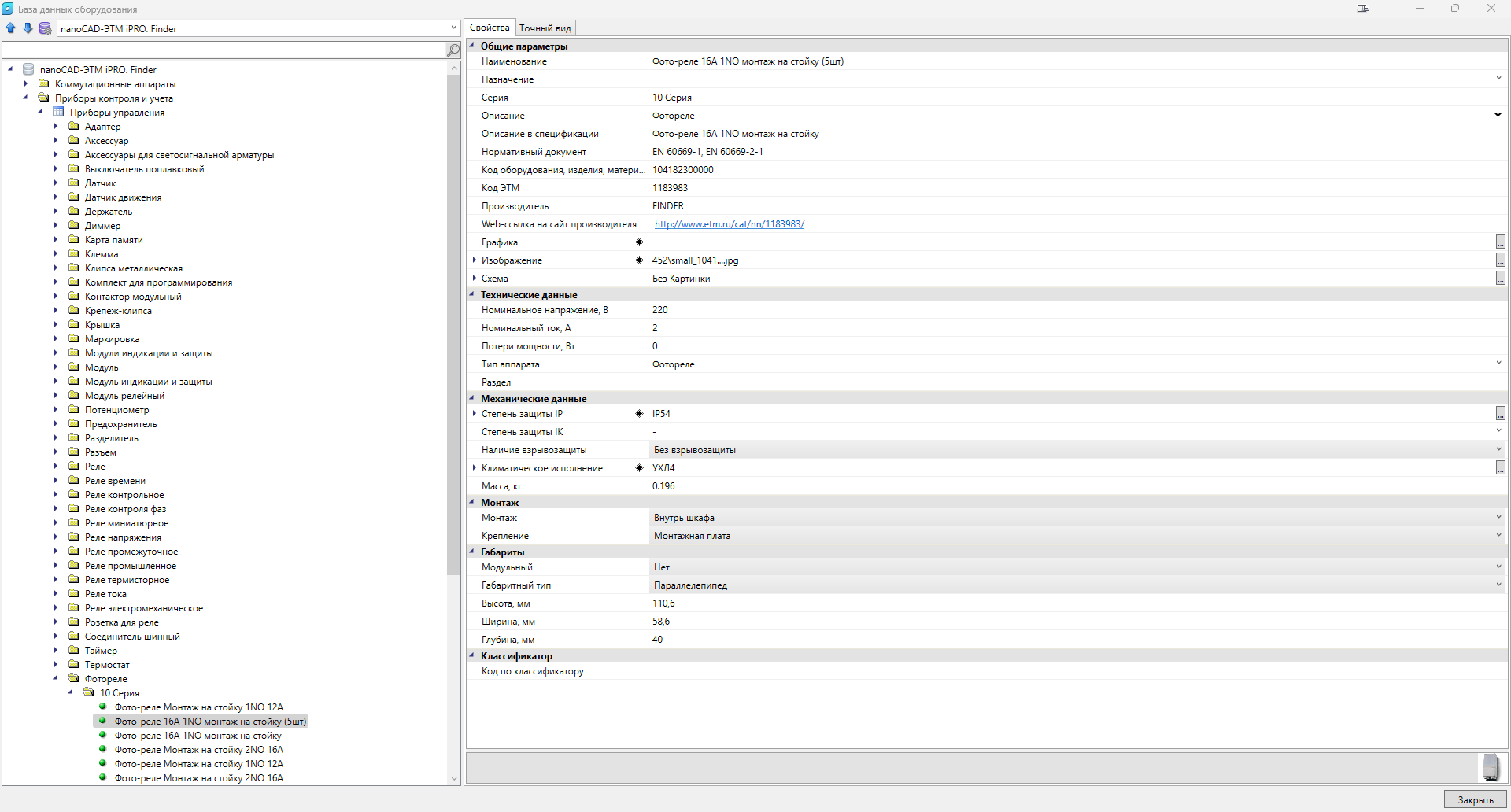Open the ellipsis button for Изображение row
Image resolution: width=1511 pixels, height=812 pixels.
(x=1500, y=260)
